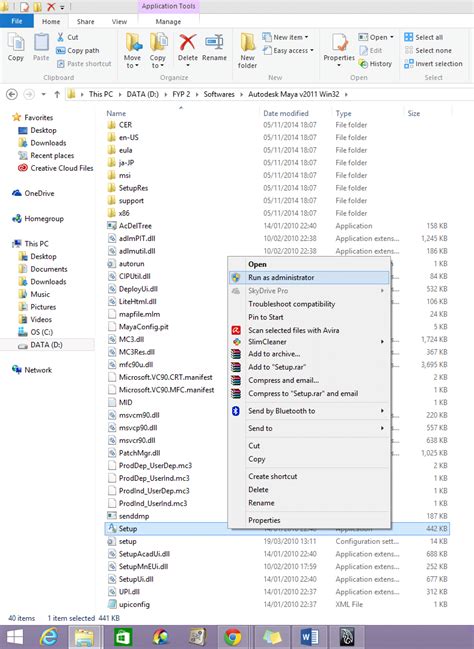Screen dimensions: 474x649
Task: Select Scan selected files with Avira
Action: coord(309,330)
